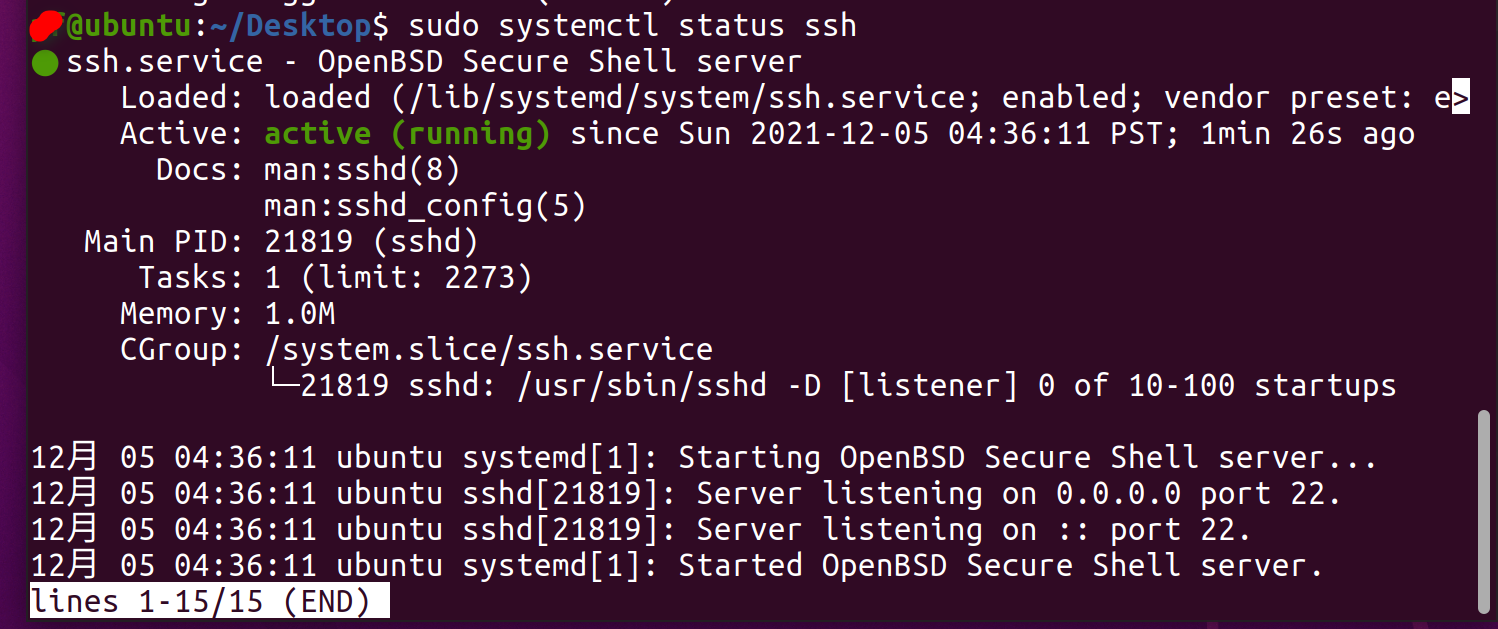Click the ssh.service title line
The height and width of the screenshot is (629, 1498).
(x=433, y=62)
